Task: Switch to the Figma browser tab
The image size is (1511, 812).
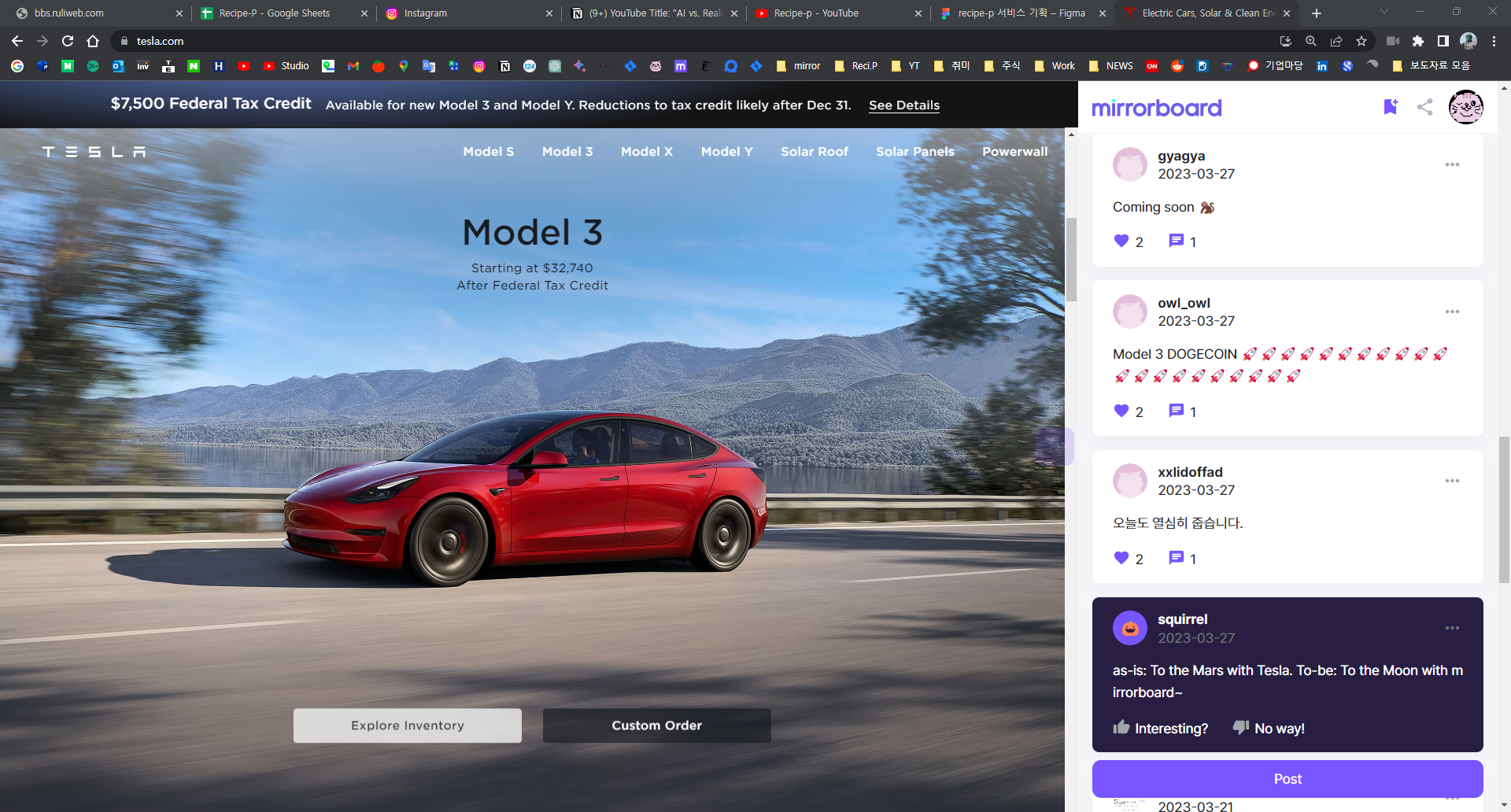Action: pos(1021,13)
